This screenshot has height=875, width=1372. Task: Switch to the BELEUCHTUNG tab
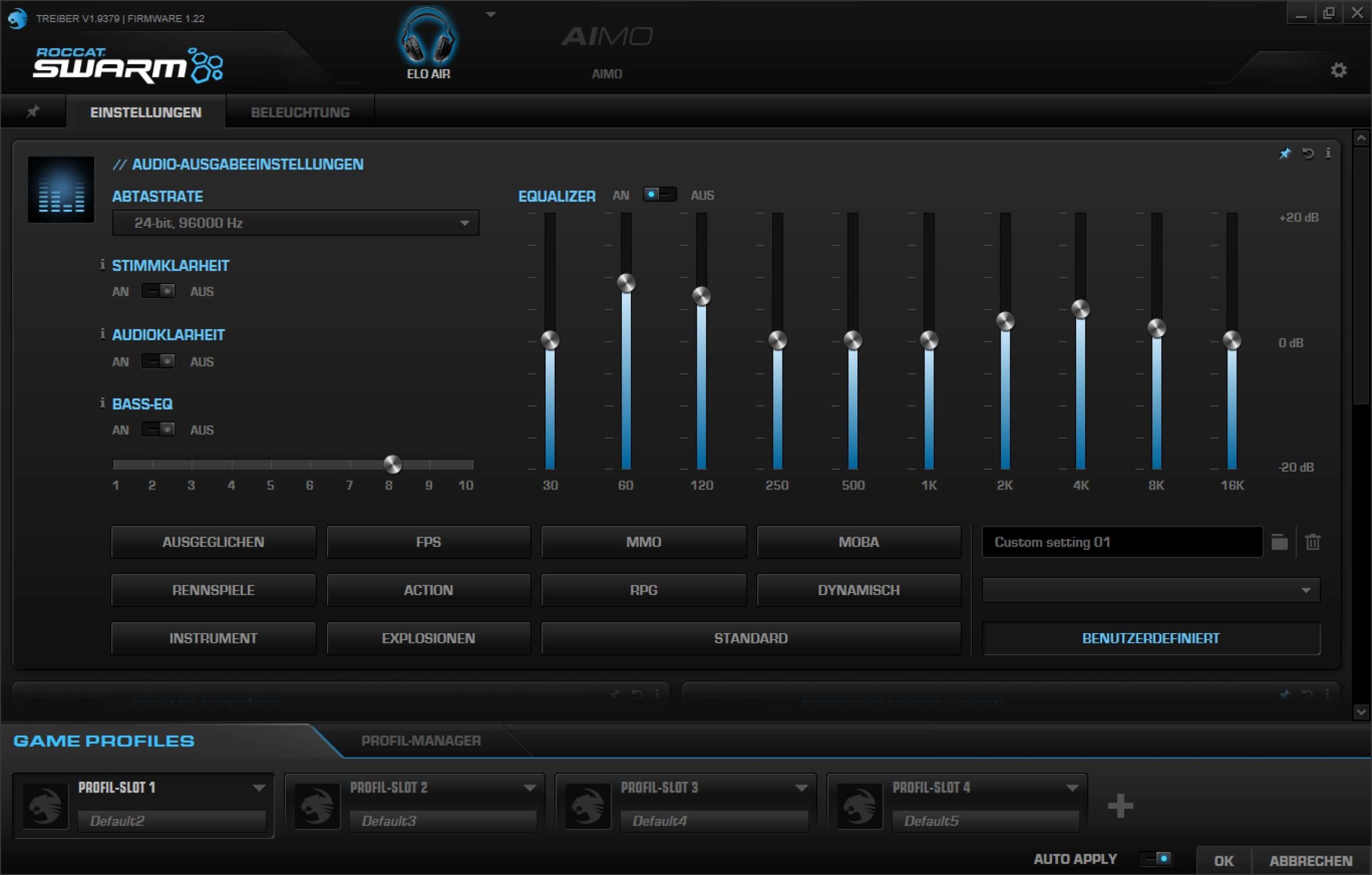point(300,112)
